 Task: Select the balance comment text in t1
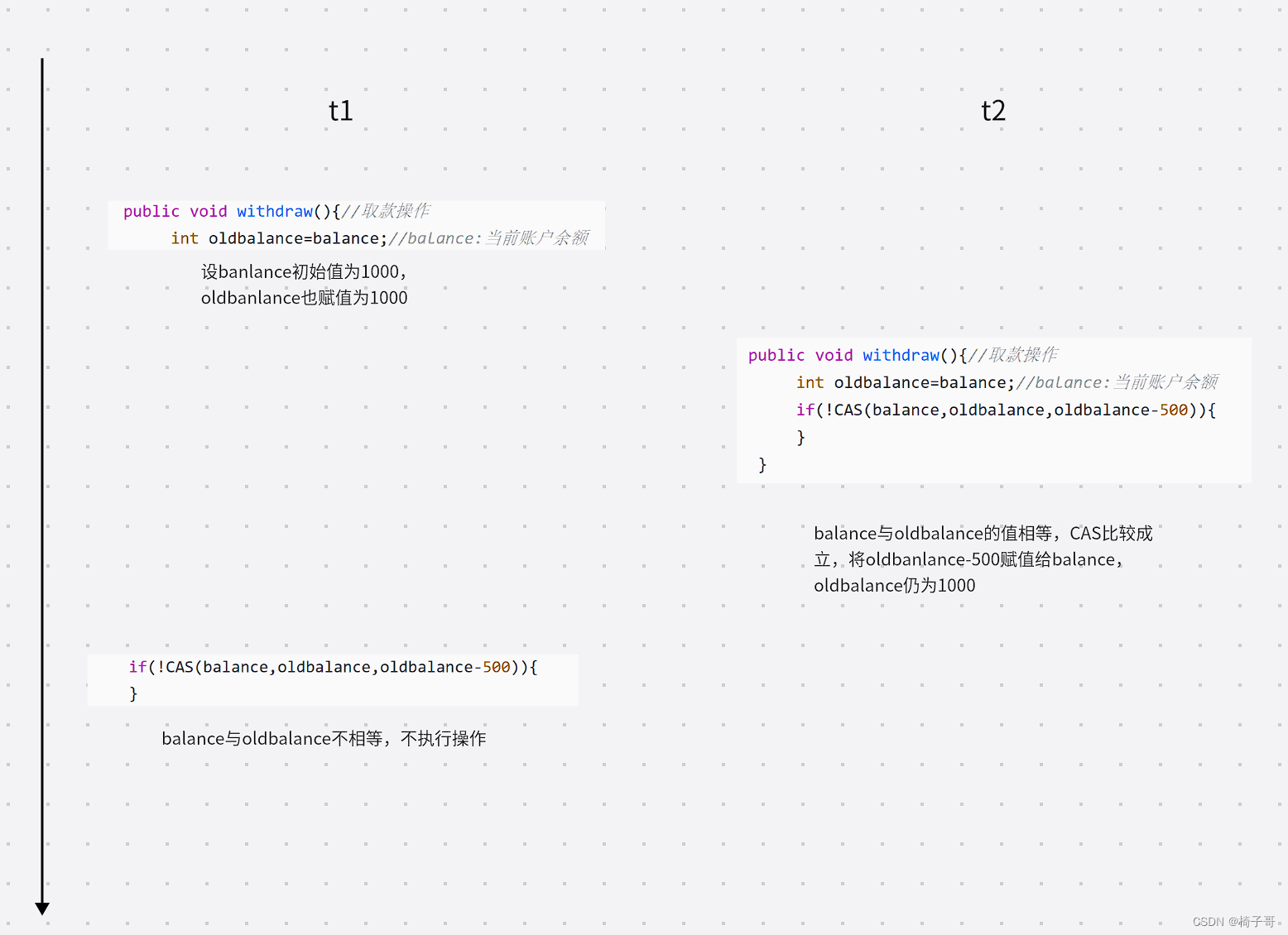tap(489, 238)
